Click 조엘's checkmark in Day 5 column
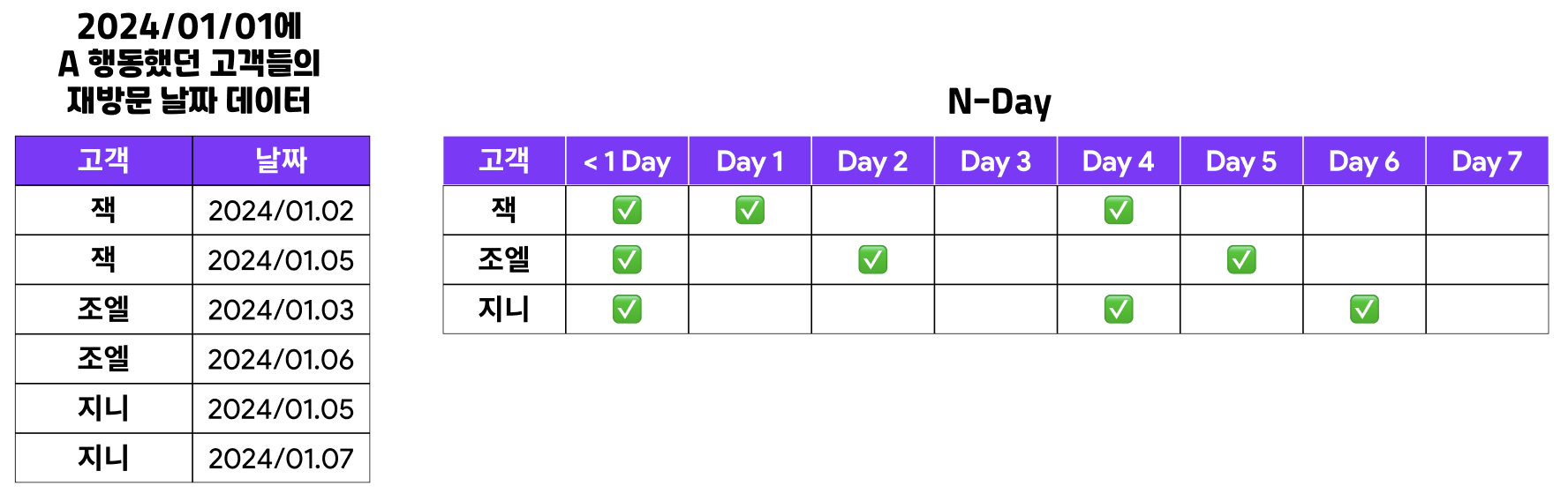This screenshot has height=501, width=1568. [1241, 259]
